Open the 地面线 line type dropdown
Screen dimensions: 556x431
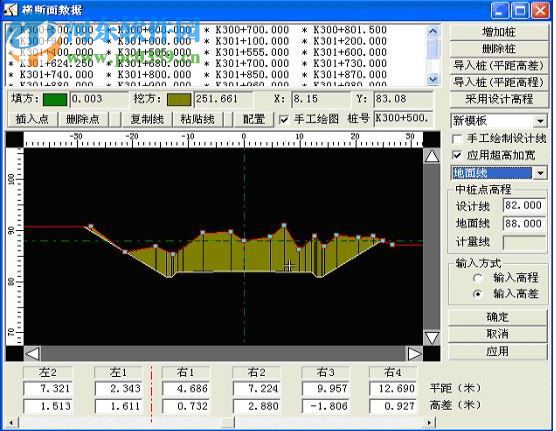[x=540, y=173]
